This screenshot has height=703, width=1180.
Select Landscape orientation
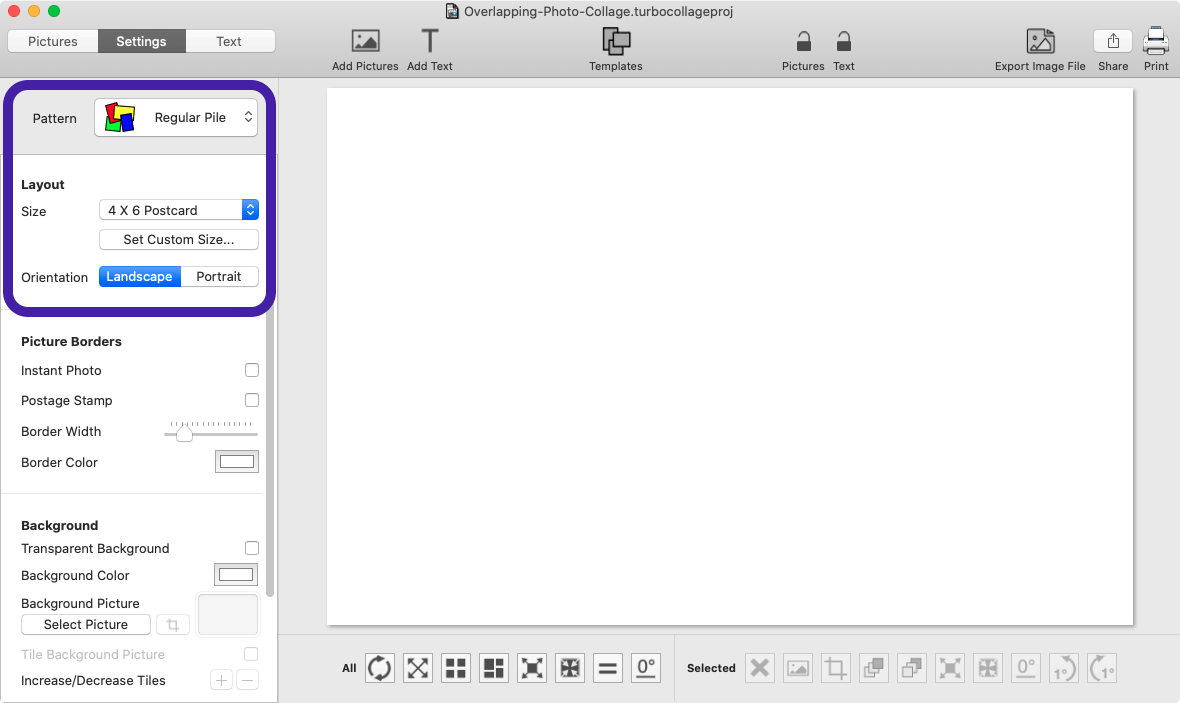[139, 276]
